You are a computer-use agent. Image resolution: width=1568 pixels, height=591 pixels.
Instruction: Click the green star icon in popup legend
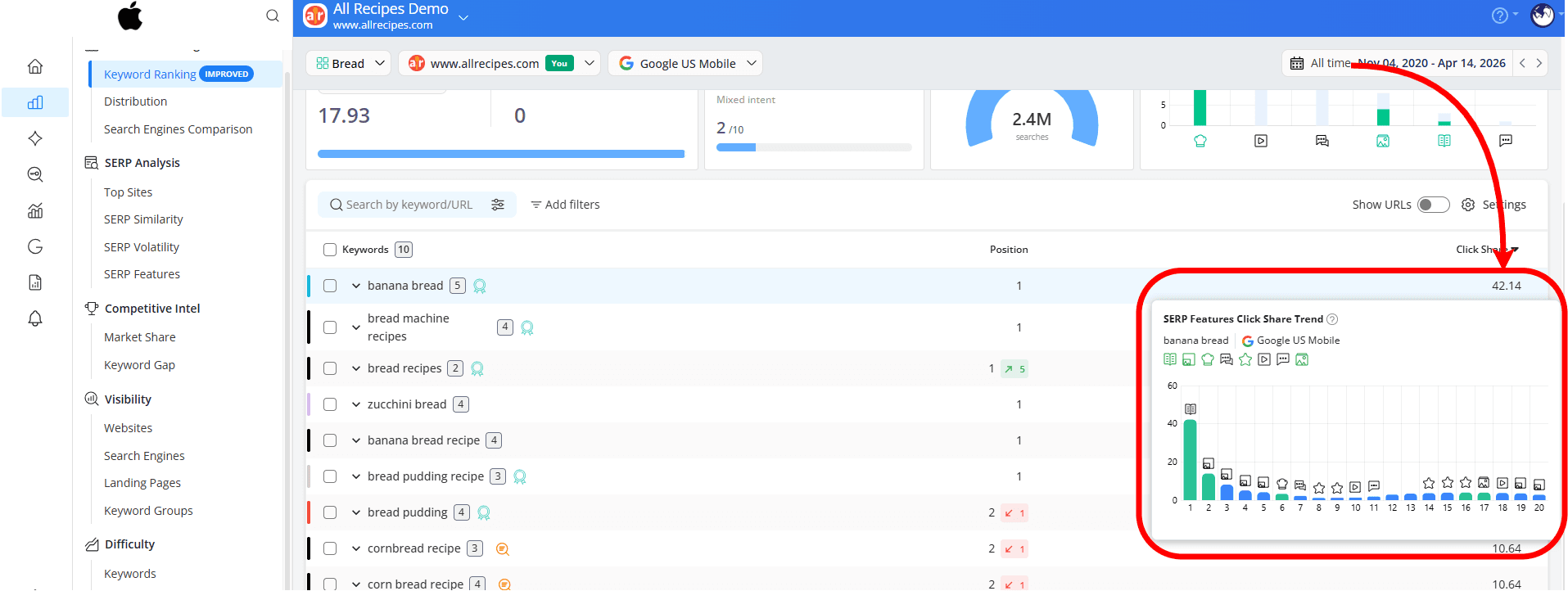[x=1245, y=359]
